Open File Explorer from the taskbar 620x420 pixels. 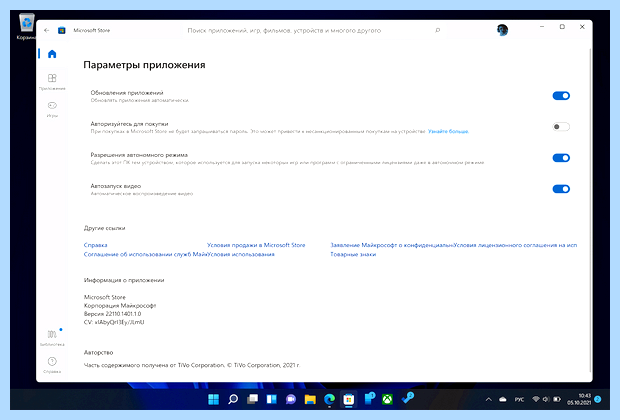point(310,399)
